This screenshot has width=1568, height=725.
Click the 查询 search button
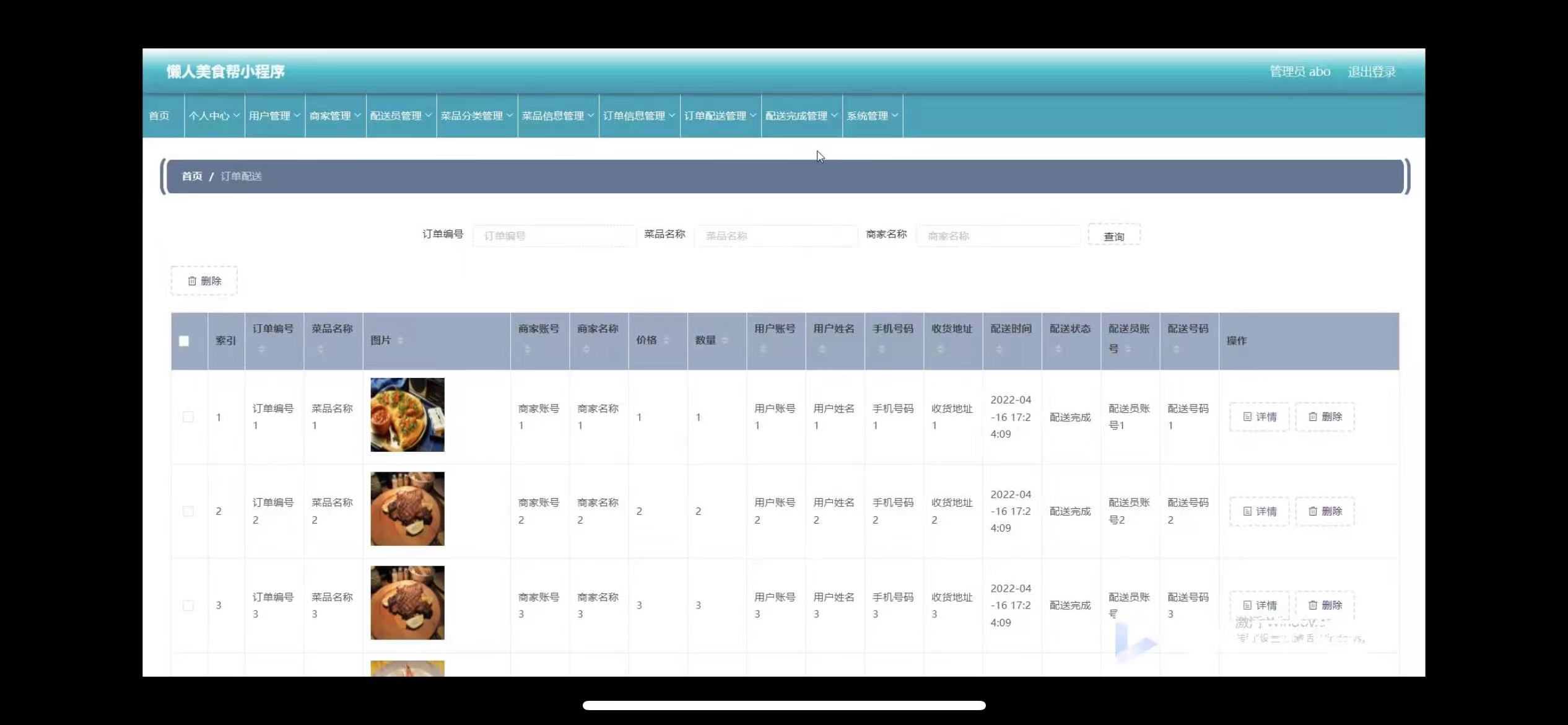point(1113,236)
